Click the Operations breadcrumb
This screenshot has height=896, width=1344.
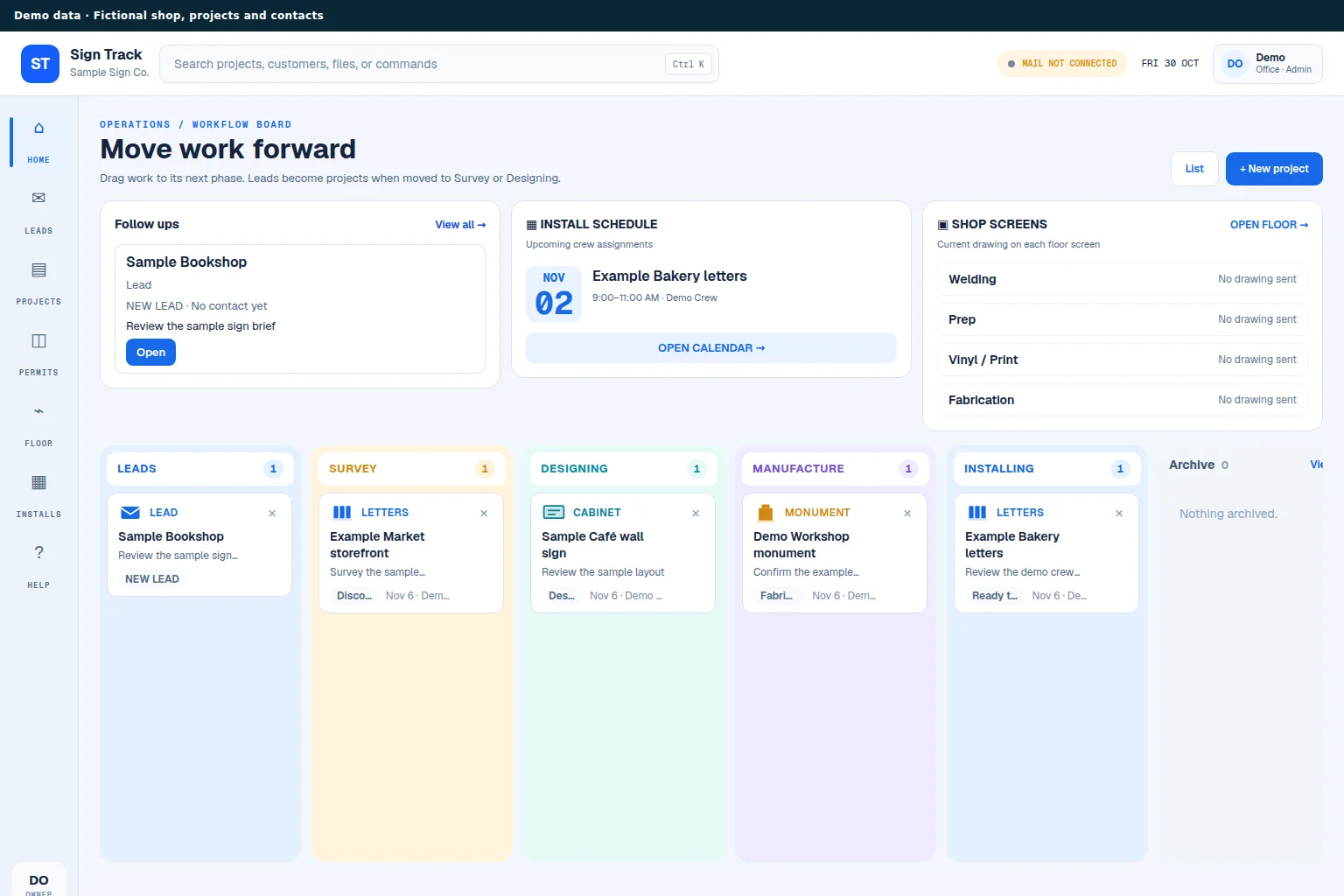(135, 125)
